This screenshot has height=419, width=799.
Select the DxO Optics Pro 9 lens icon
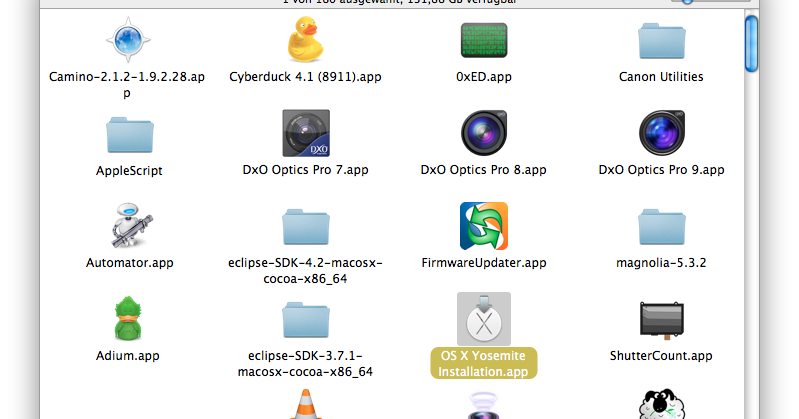[x=661, y=133]
